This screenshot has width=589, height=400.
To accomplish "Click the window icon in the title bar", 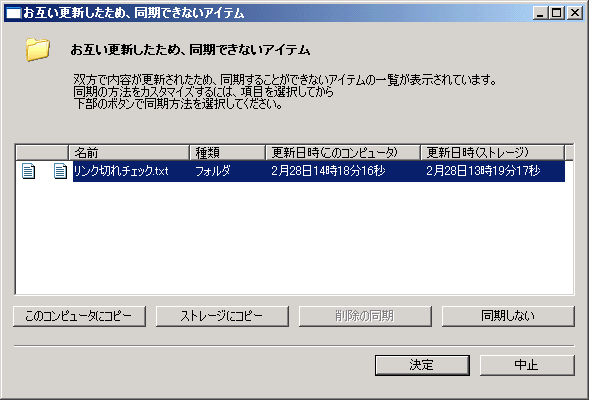I will 14,14.
